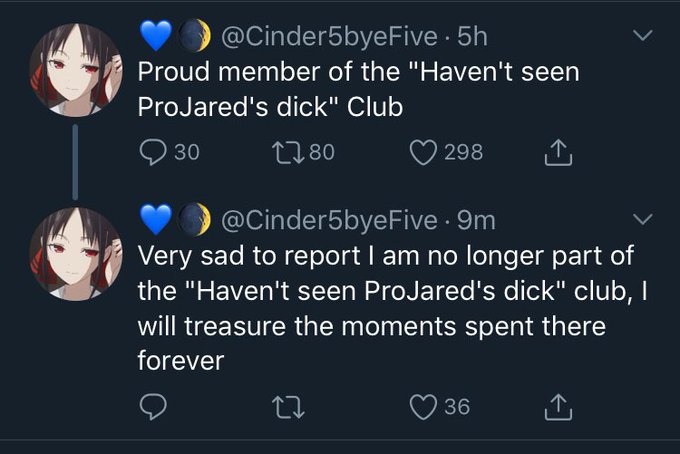Image resolution: width=680 pixels, height=454 pixels.
Task: Open the first tweet's options chevron
Action: 643,36
